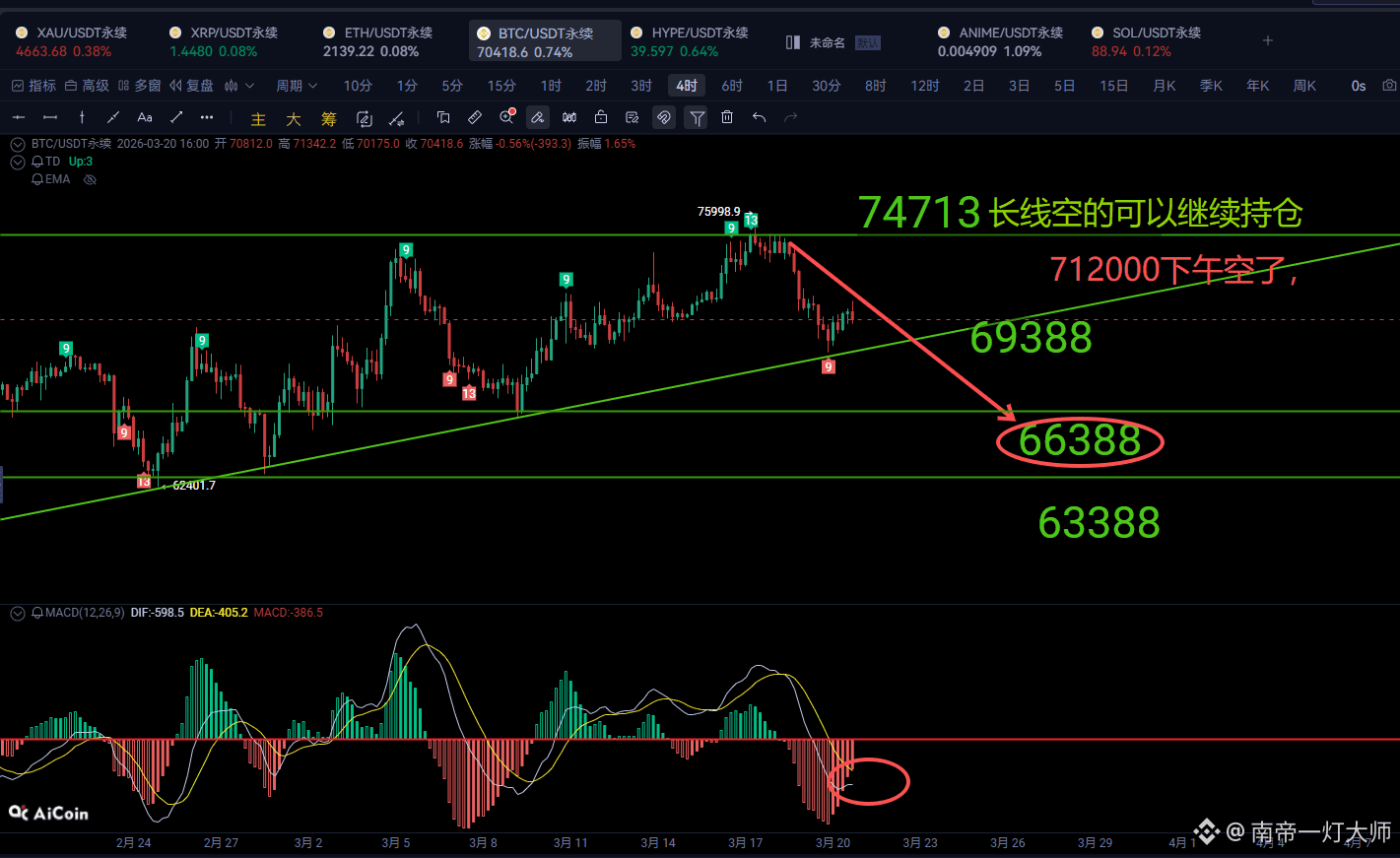This screenshot has height=858, width=1400.
Task: Open the 周期 period dropdown
Action: (x=297, y=86)
